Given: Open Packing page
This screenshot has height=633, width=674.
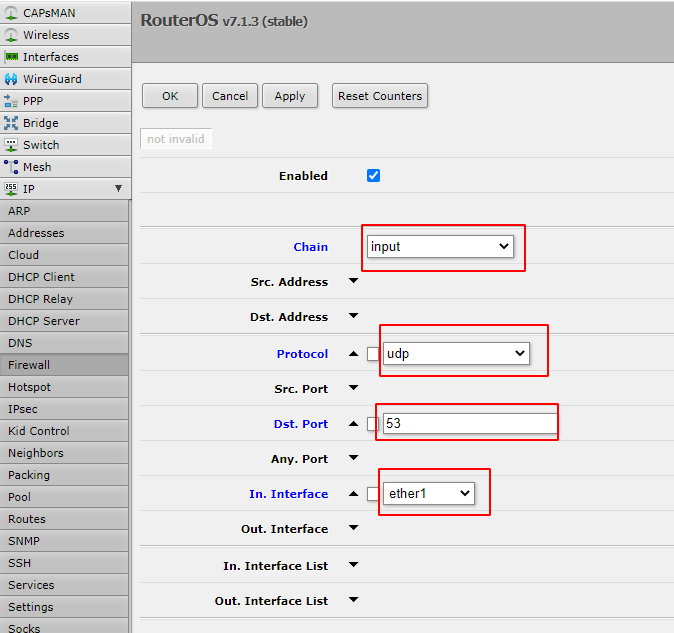Looking at the screenshot, I should [x=64, y=475].
